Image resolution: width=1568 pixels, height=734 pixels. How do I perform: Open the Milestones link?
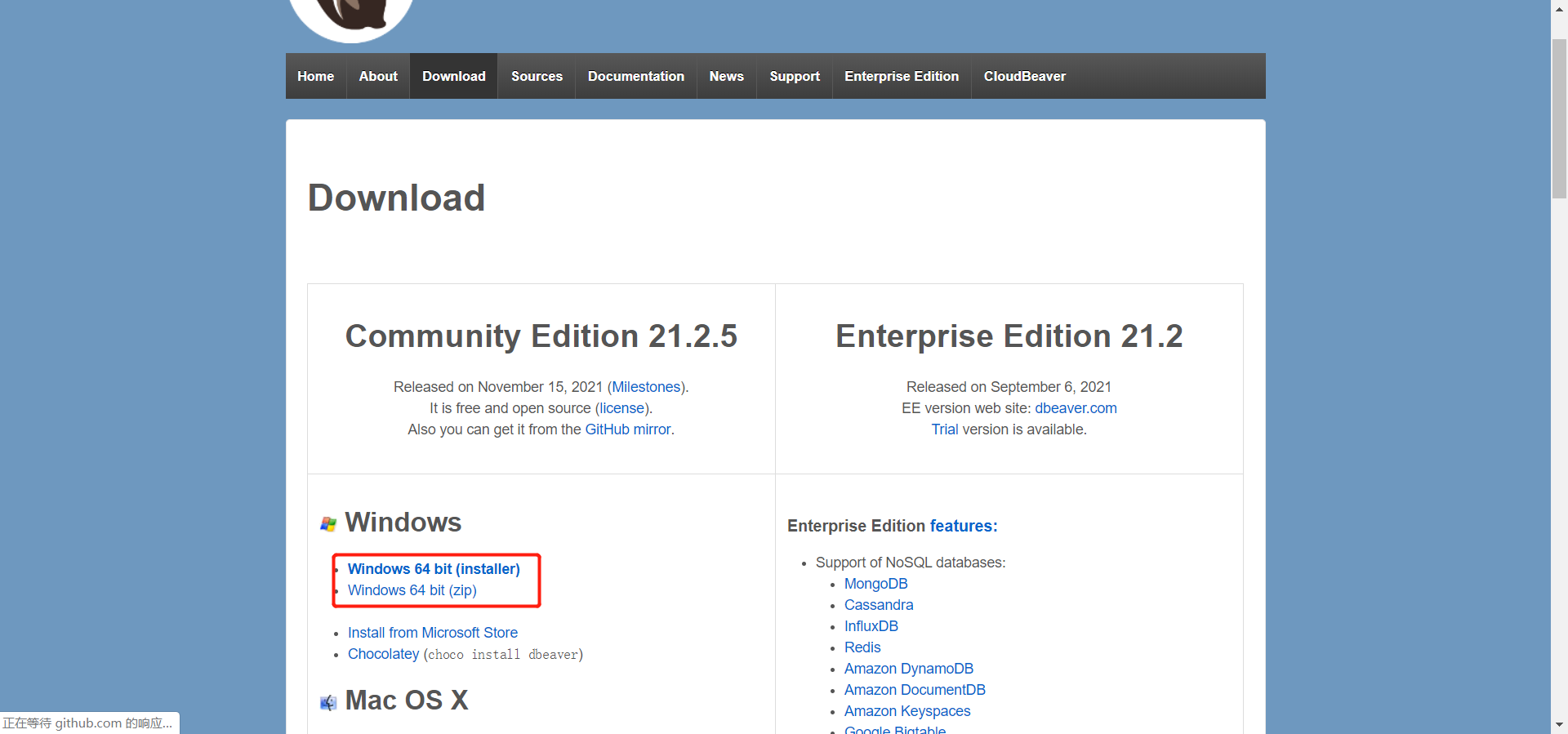click(x=646, y=387)
